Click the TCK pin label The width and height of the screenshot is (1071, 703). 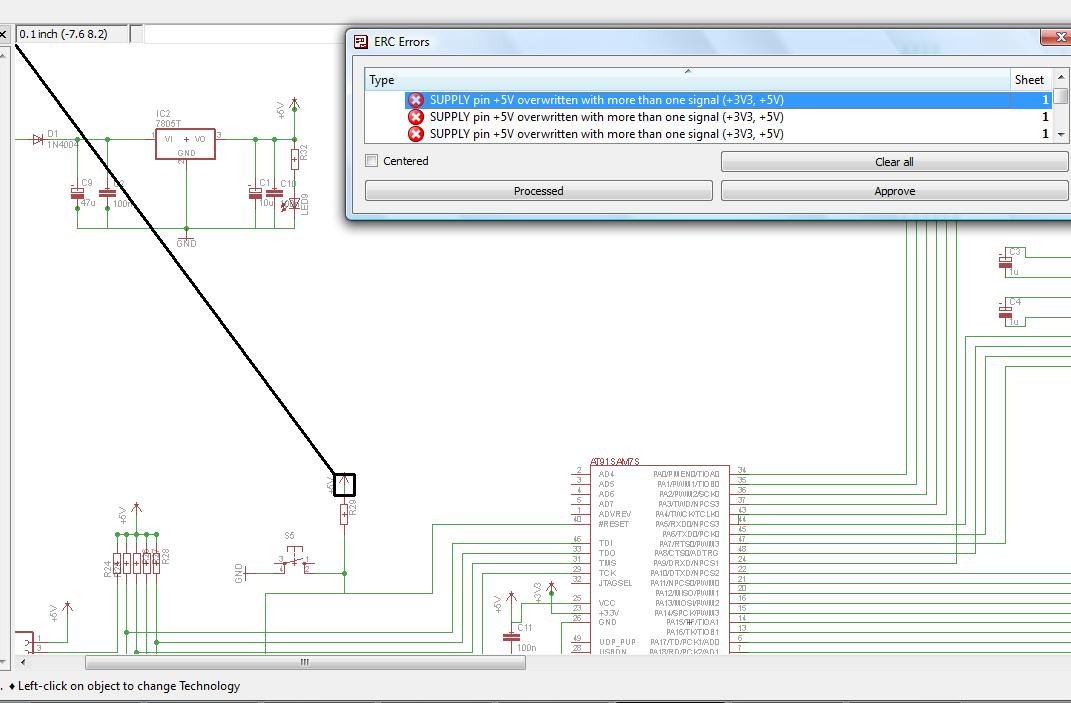[607, 573]
